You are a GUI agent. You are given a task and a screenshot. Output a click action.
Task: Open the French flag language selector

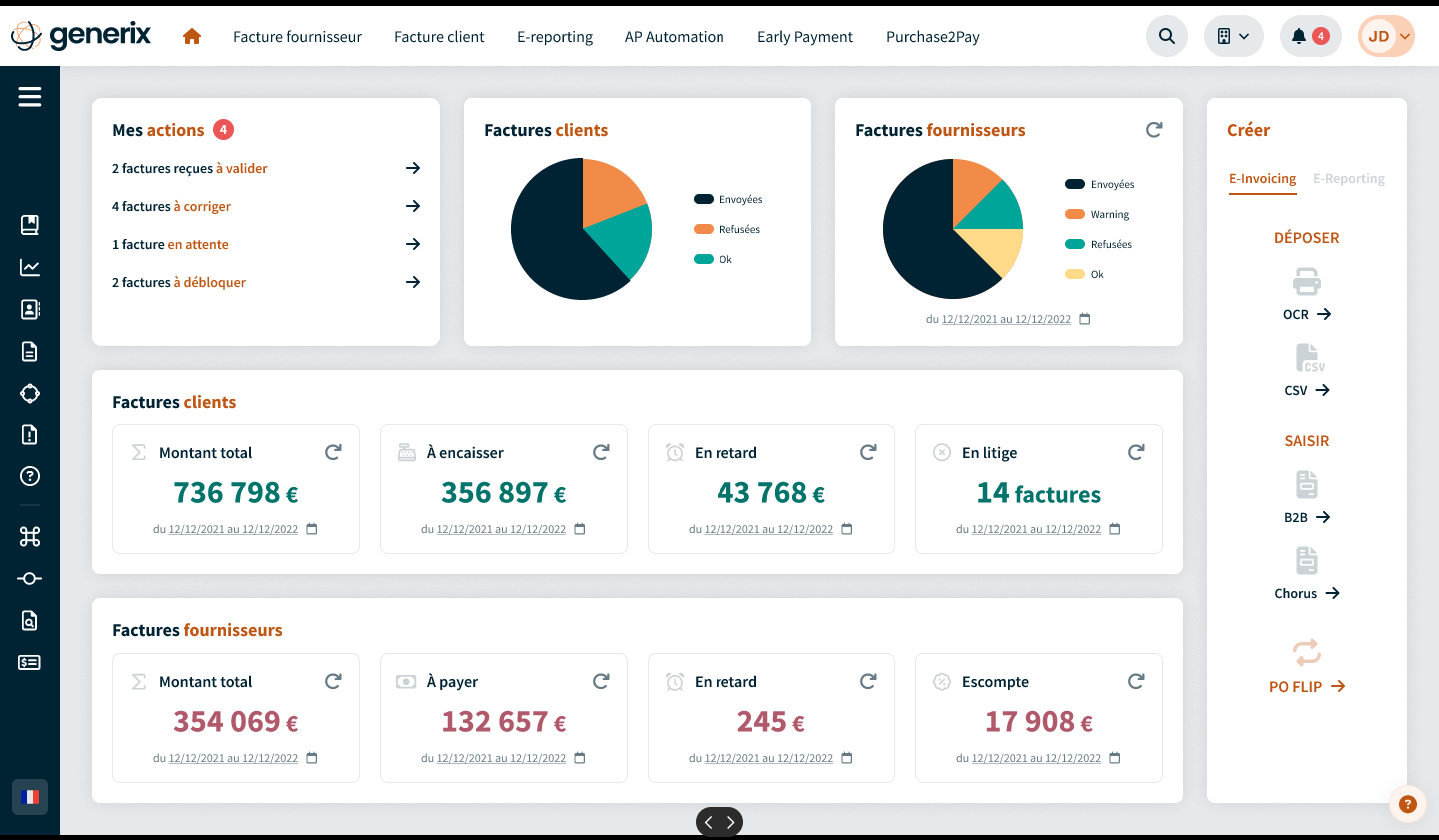click(30, 797)
